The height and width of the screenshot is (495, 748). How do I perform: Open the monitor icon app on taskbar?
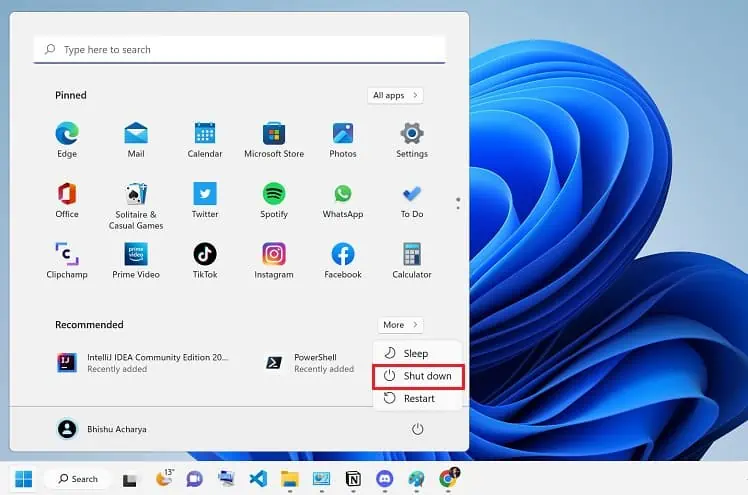321,479
